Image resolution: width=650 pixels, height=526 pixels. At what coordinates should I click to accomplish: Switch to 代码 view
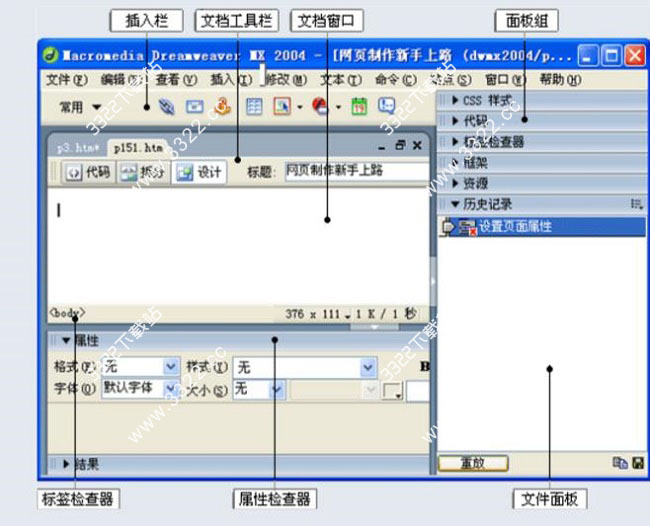tap(87, 172)
